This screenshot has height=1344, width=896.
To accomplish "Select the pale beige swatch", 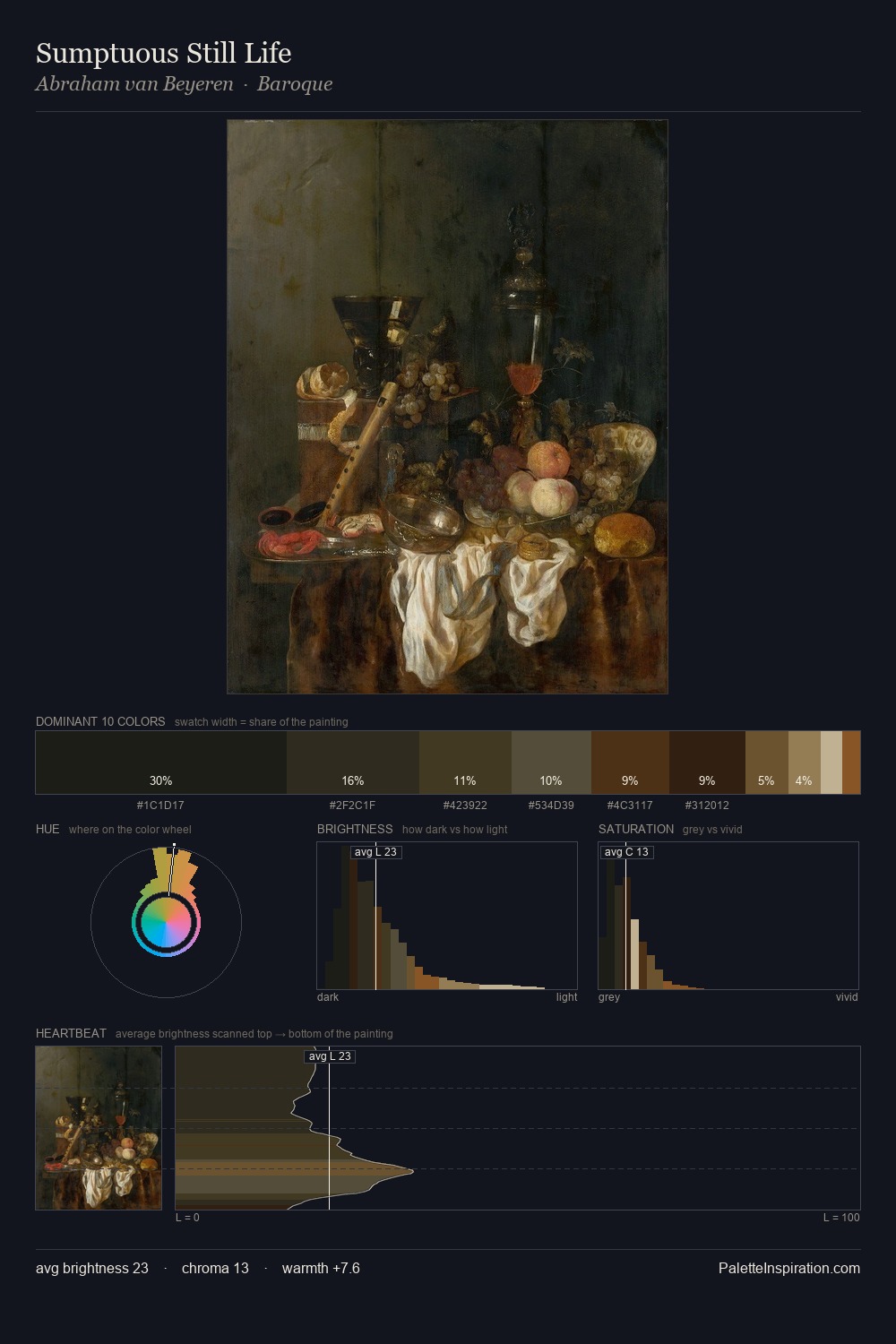I will [831, 762].
